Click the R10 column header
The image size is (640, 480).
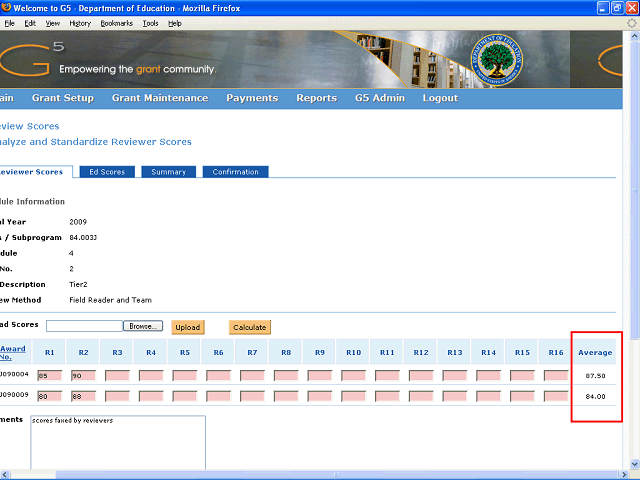coord(353,352)
